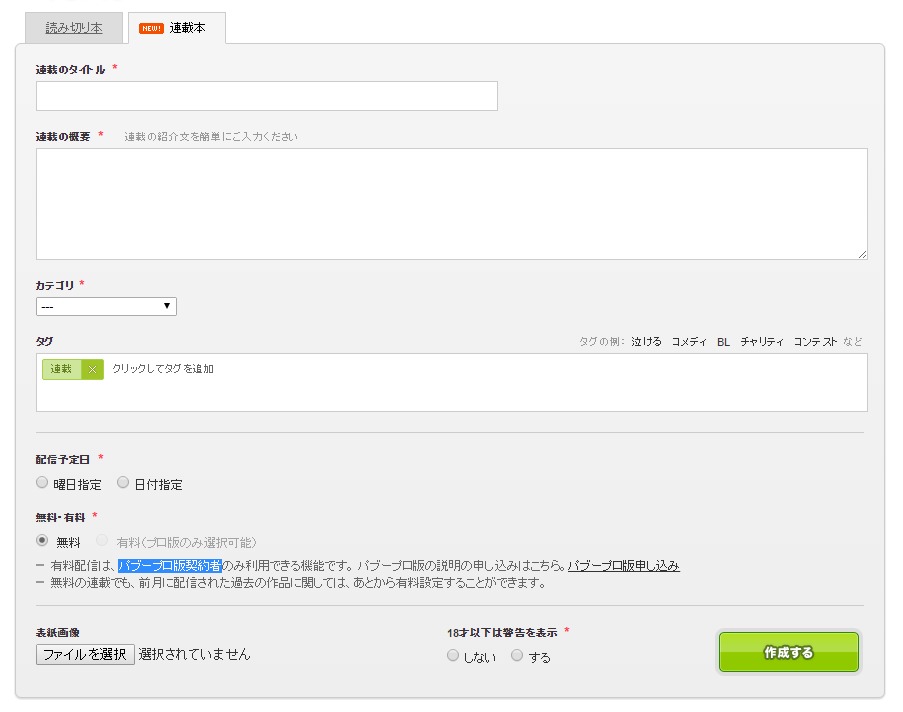Open the カテゴリ dropdown
This screenshot has height=712, width=903.
(x=106, y=306)
